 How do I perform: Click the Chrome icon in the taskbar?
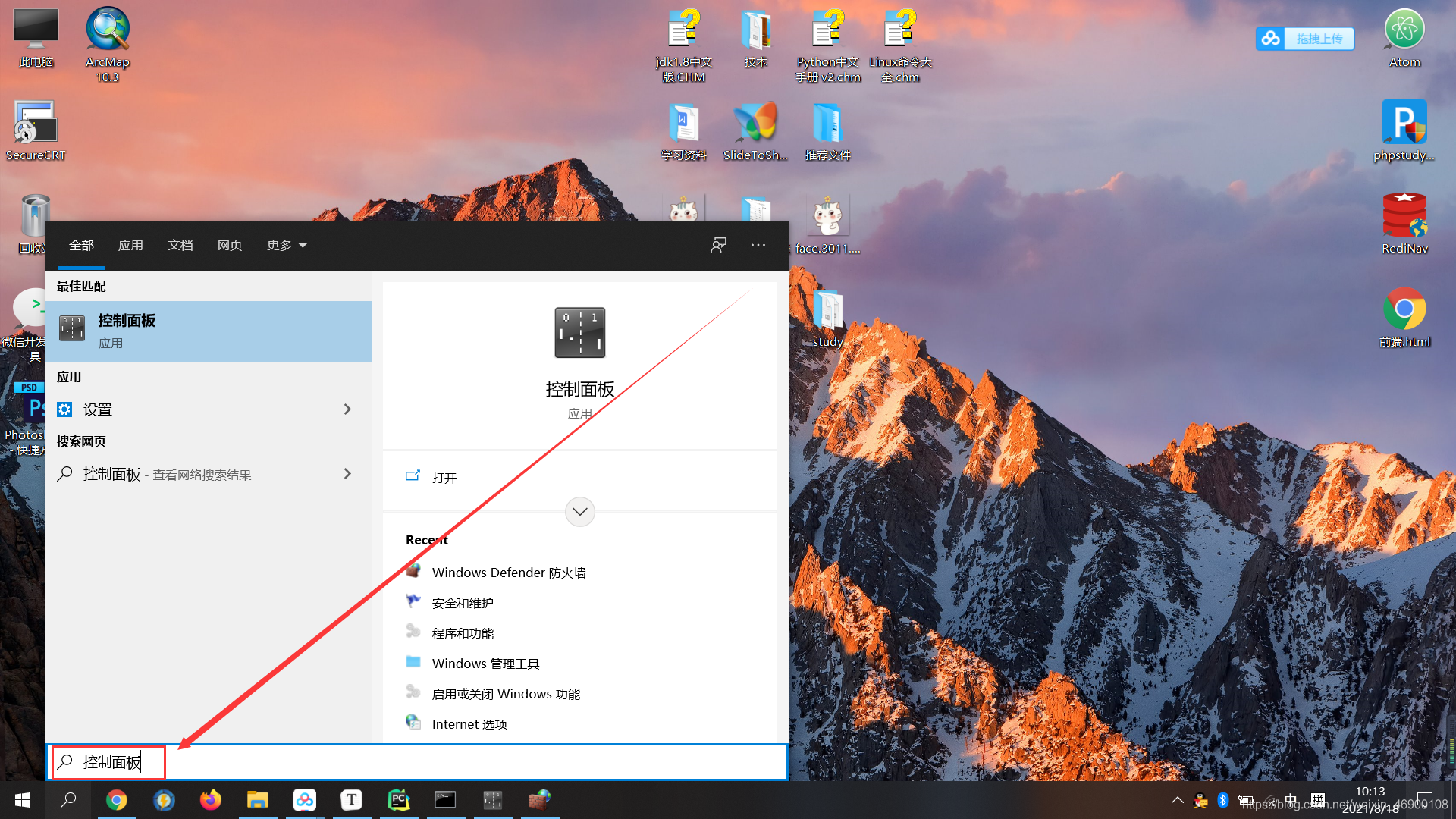tap(116, 800)
